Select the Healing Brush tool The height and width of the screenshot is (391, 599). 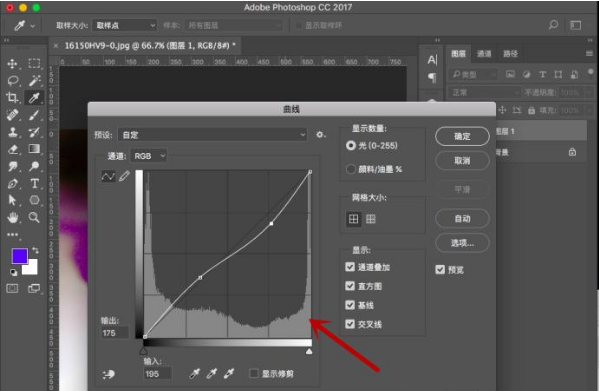tap(12, 115)
